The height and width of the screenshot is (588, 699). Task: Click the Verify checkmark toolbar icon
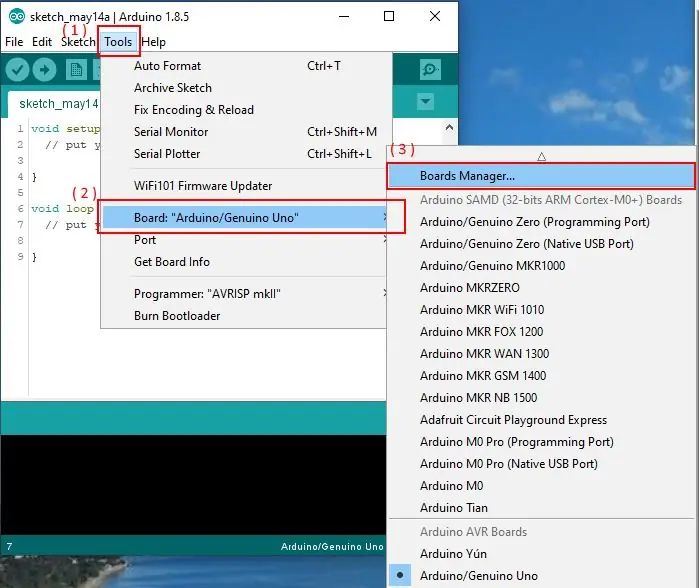click(x=17, y=70)
